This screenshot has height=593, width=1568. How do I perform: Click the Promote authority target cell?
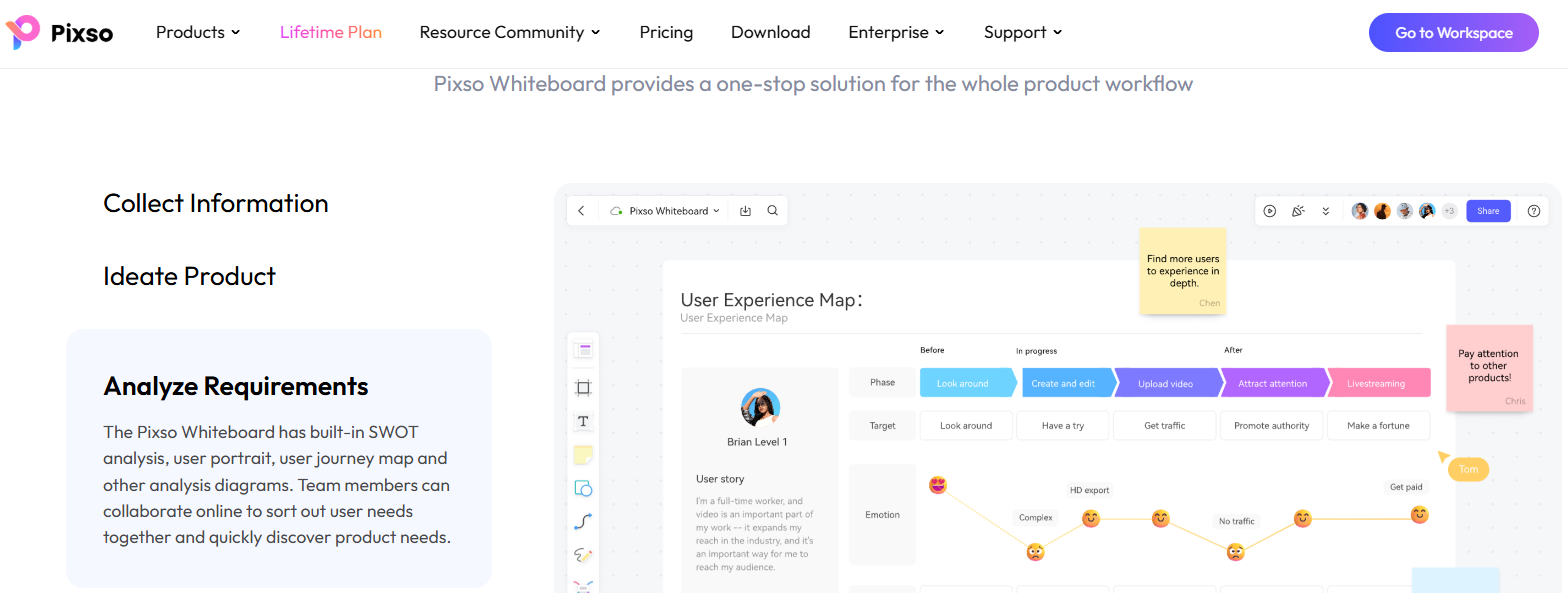[1272, 425]
